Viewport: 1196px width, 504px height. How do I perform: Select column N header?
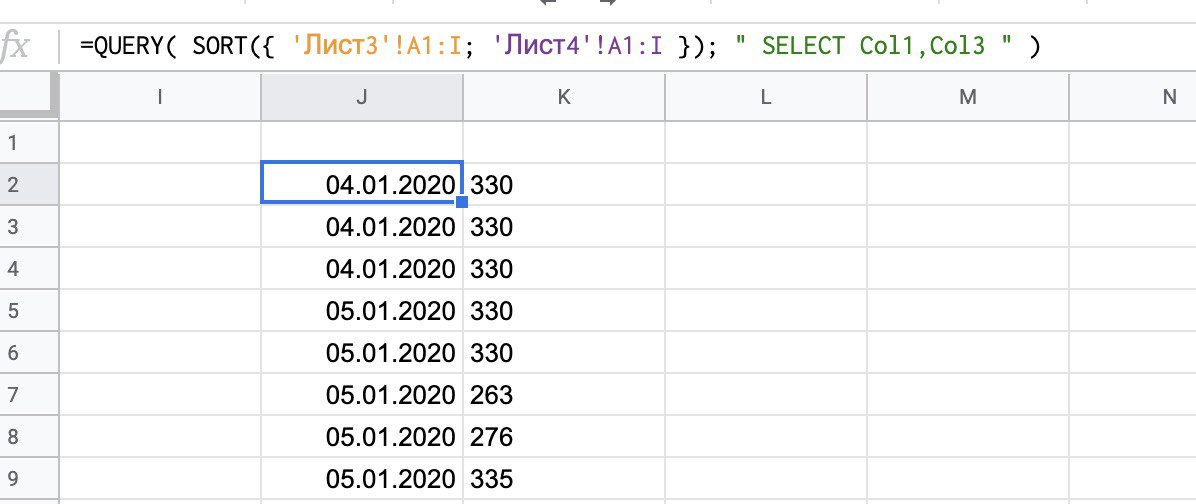pyautogui.click(x=1140, y=97)
